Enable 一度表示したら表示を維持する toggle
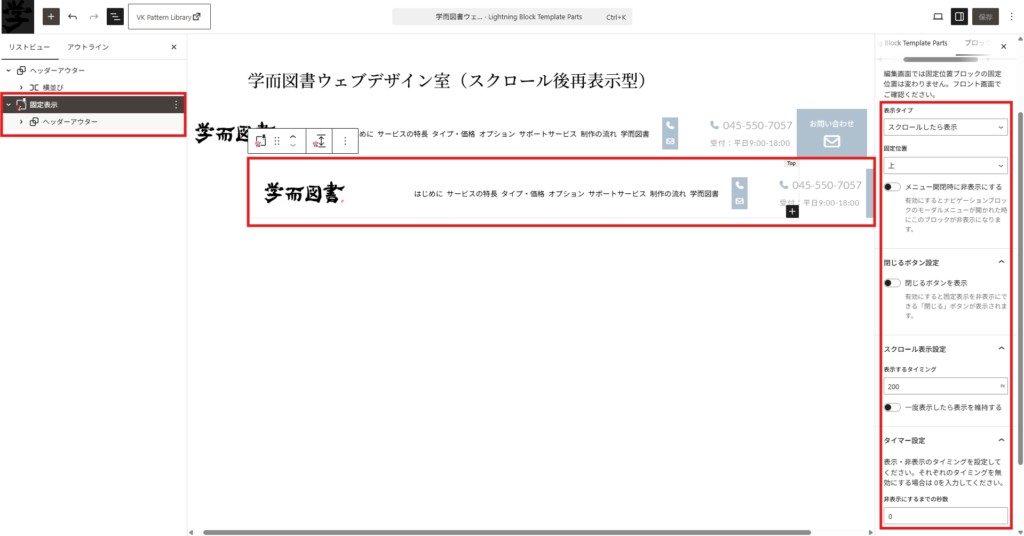Viewport: 1024px width, 536px height. tap(892, 408)
